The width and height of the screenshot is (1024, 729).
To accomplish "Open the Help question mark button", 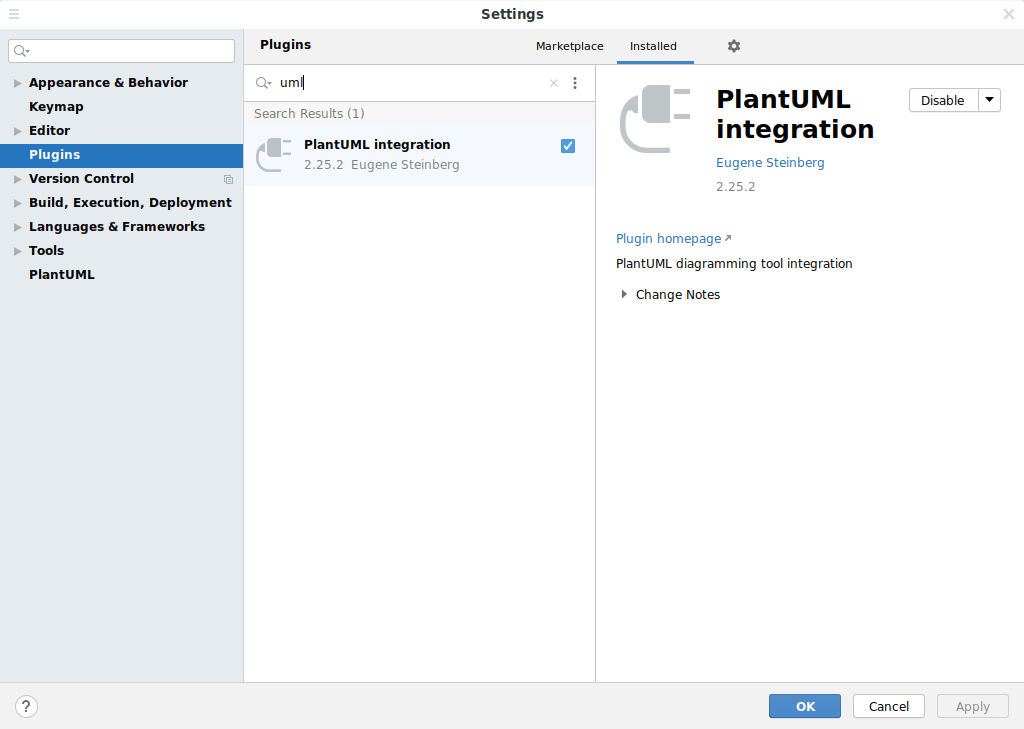I will [x=26, y=706].
